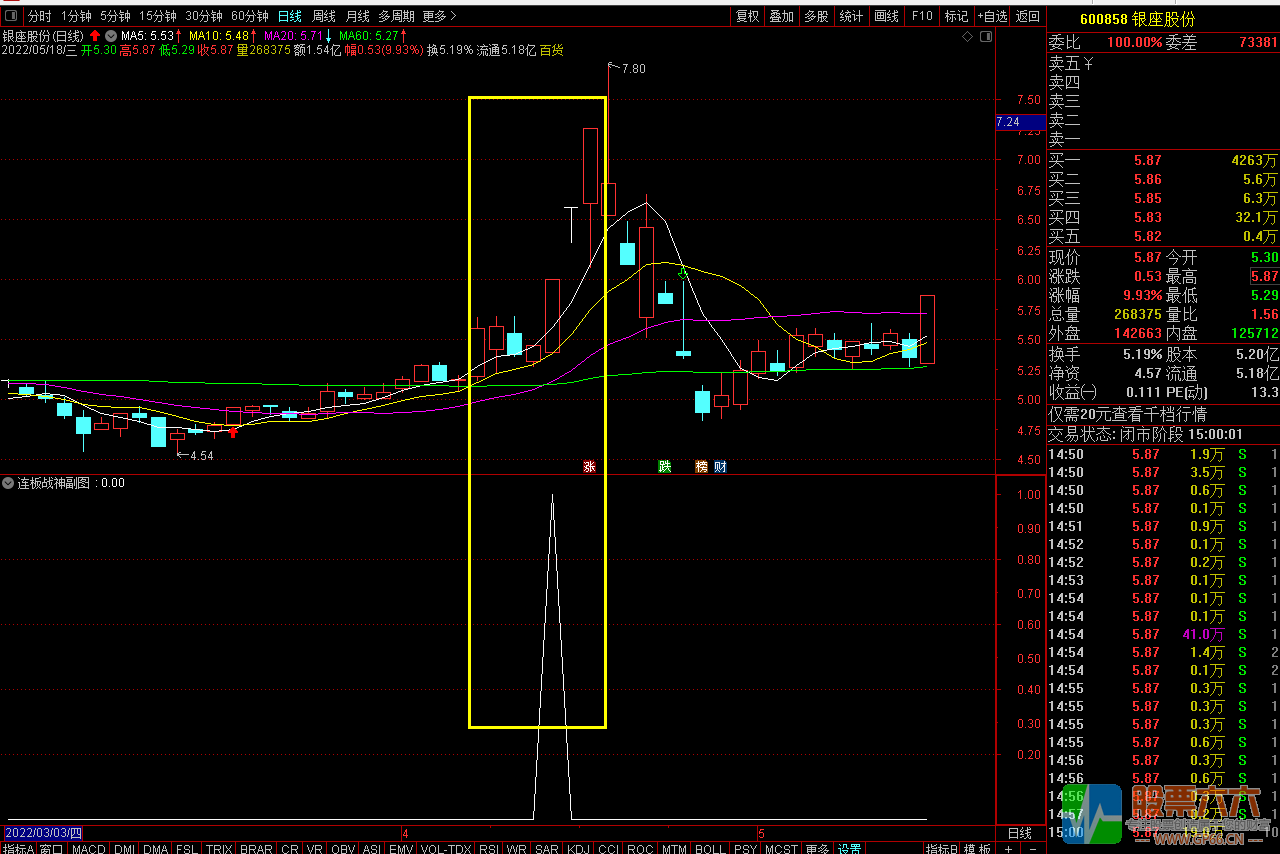Screen dimensions: 1280x854
Task: Expand the MA indicator settings chevron
Action: (x=111, y=35)
